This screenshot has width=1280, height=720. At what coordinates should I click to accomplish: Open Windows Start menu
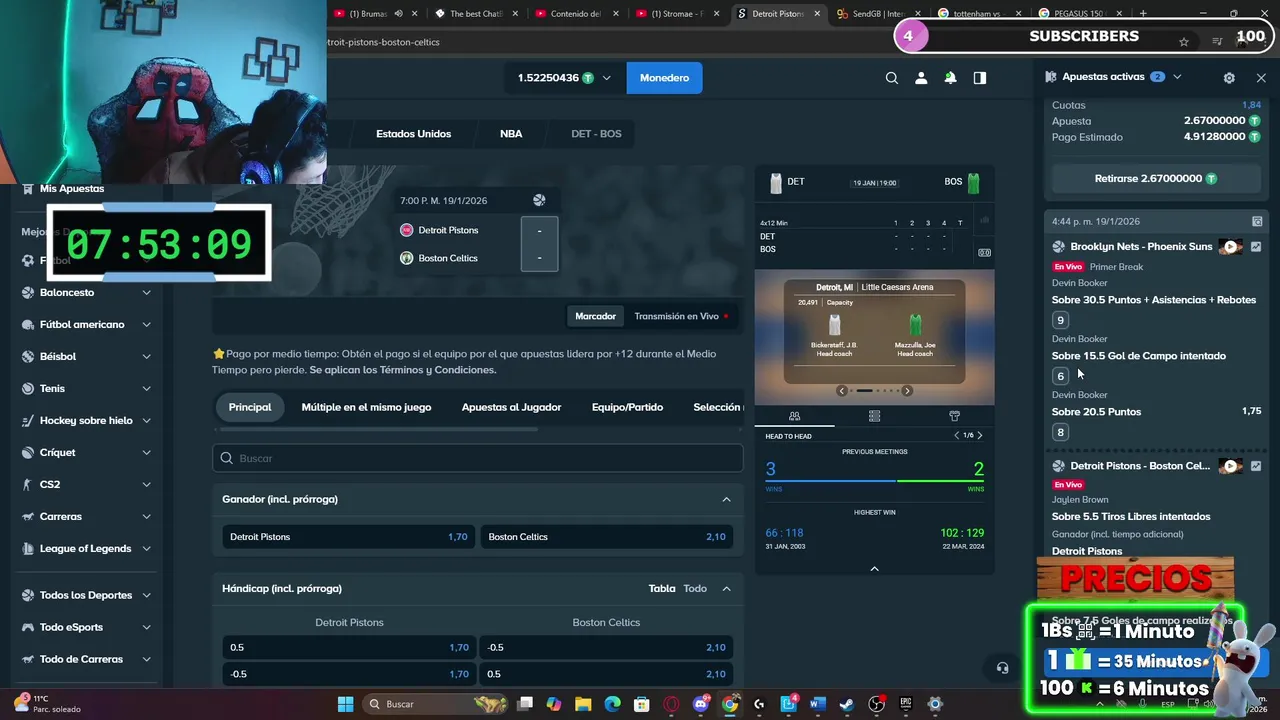(345, 704)
